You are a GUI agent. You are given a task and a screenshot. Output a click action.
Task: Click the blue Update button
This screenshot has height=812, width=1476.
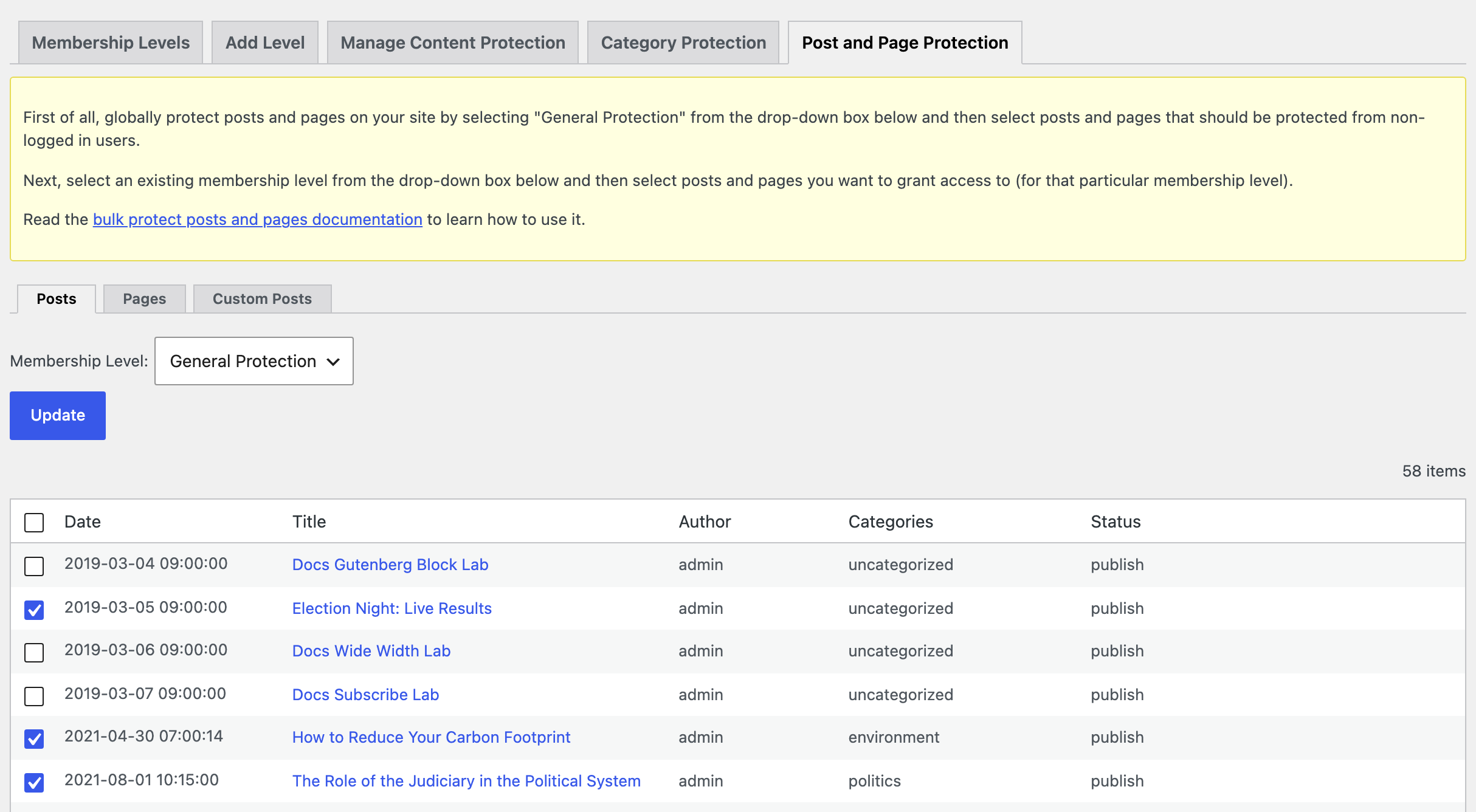point(58,416)
